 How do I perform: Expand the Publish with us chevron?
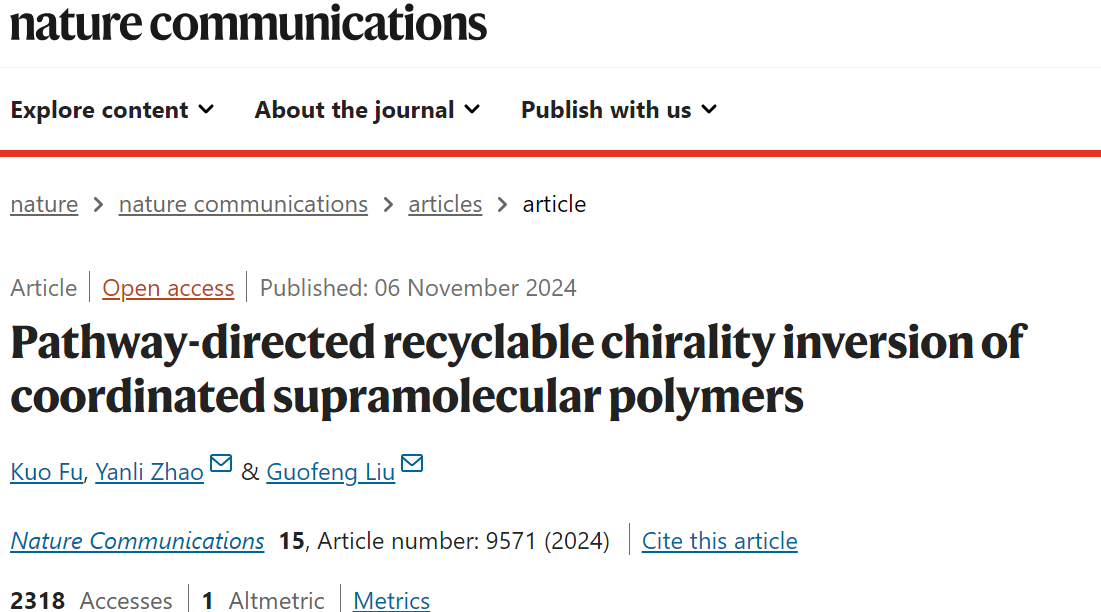[x=709, y=109]
